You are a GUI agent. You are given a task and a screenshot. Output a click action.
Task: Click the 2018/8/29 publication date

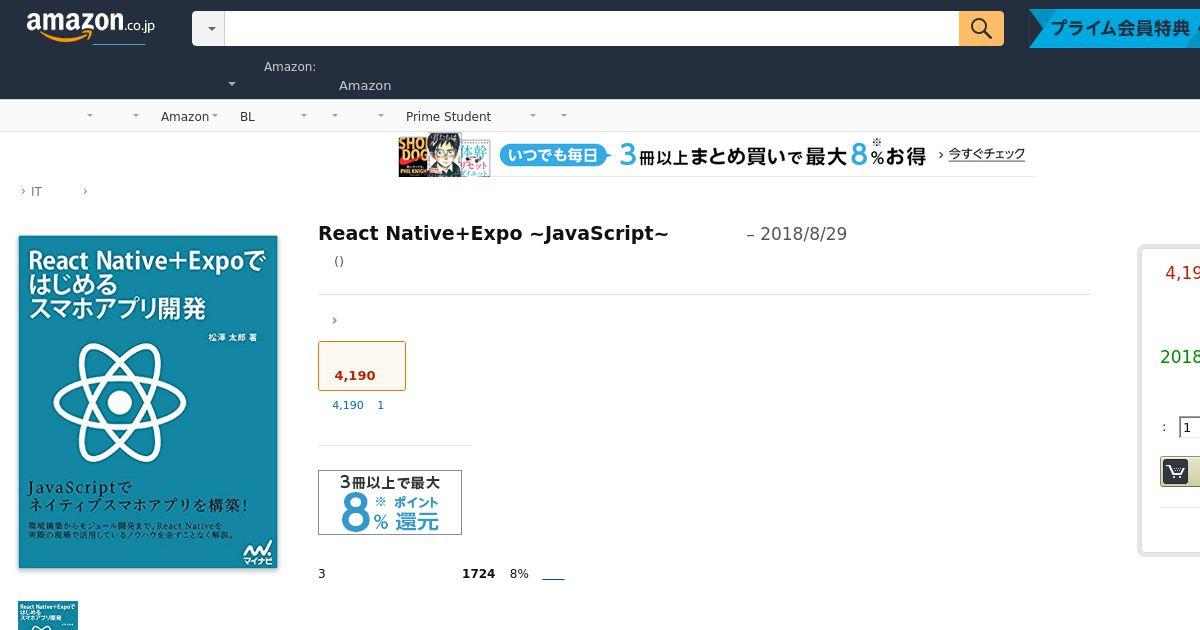pos(803,234)
